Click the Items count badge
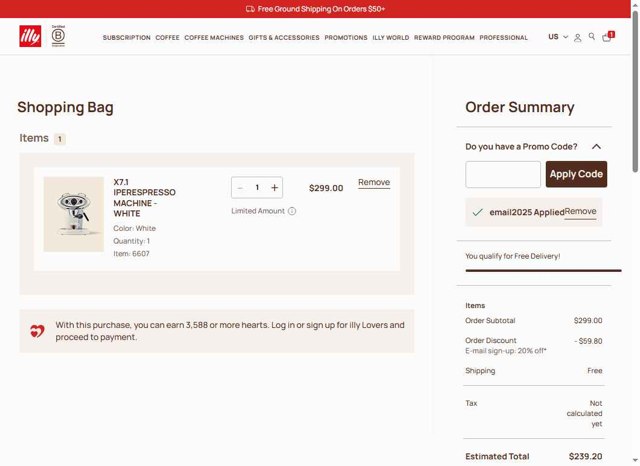Viewport: 640px width, 466px height. tap(60, 139)
